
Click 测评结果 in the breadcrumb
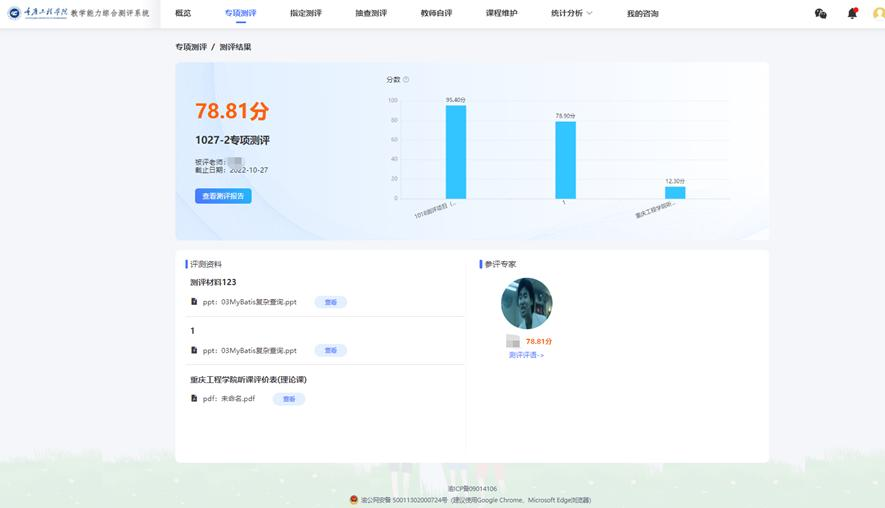[x=235, y=47]
